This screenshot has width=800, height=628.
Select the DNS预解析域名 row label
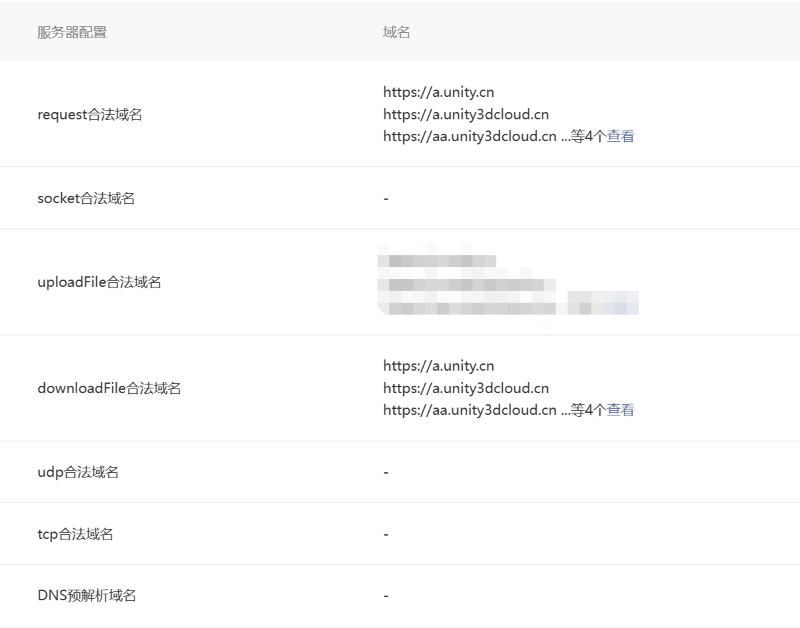point(87,596)
